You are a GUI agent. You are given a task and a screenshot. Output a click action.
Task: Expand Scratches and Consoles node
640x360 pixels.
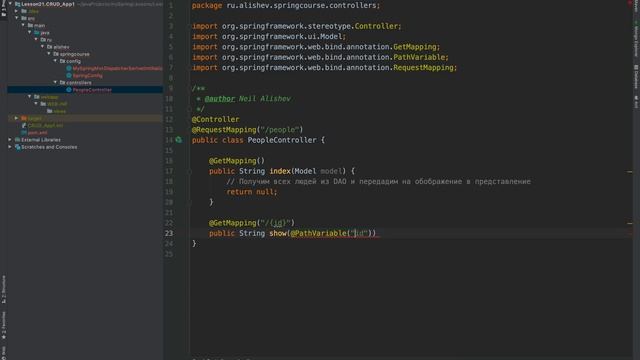[10, 147]
